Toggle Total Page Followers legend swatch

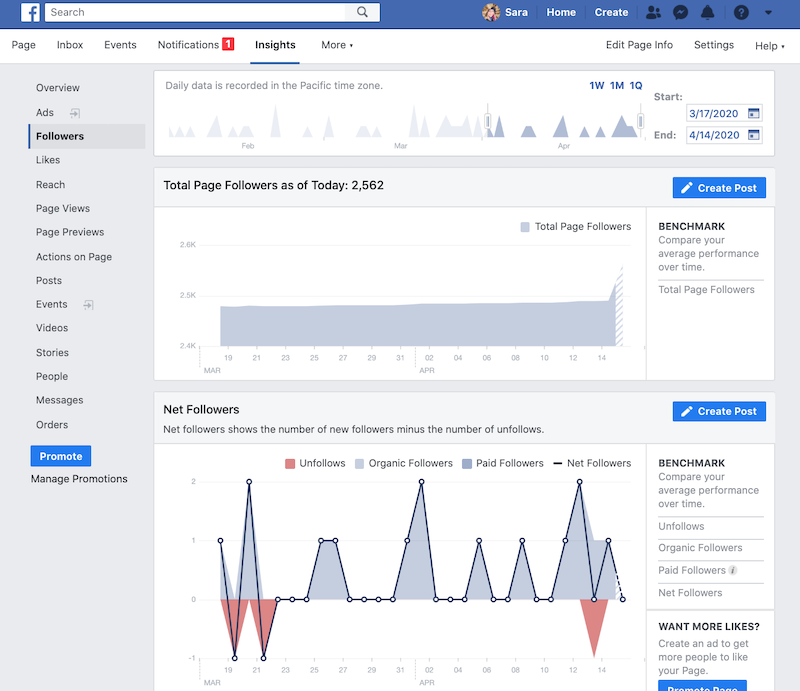click(525, 227)
